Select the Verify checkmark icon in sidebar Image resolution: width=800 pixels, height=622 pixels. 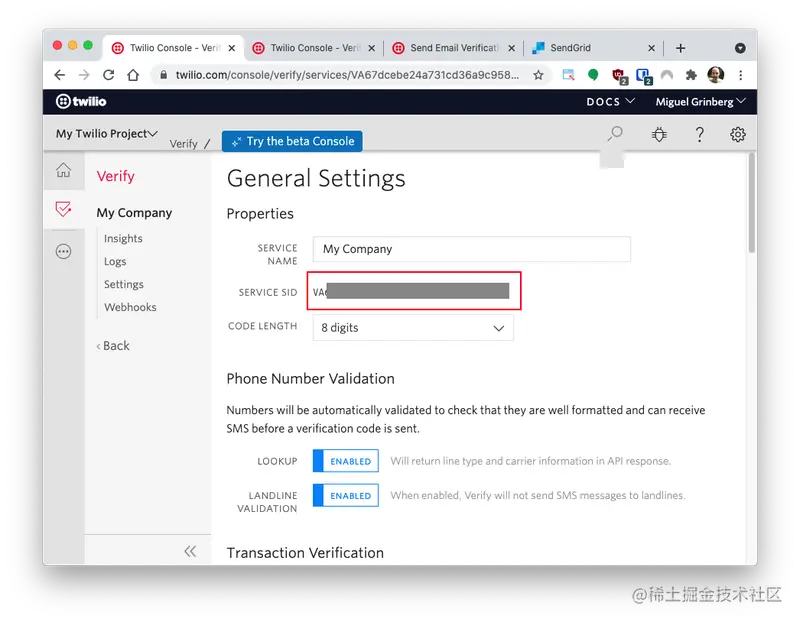click(63, 209)
